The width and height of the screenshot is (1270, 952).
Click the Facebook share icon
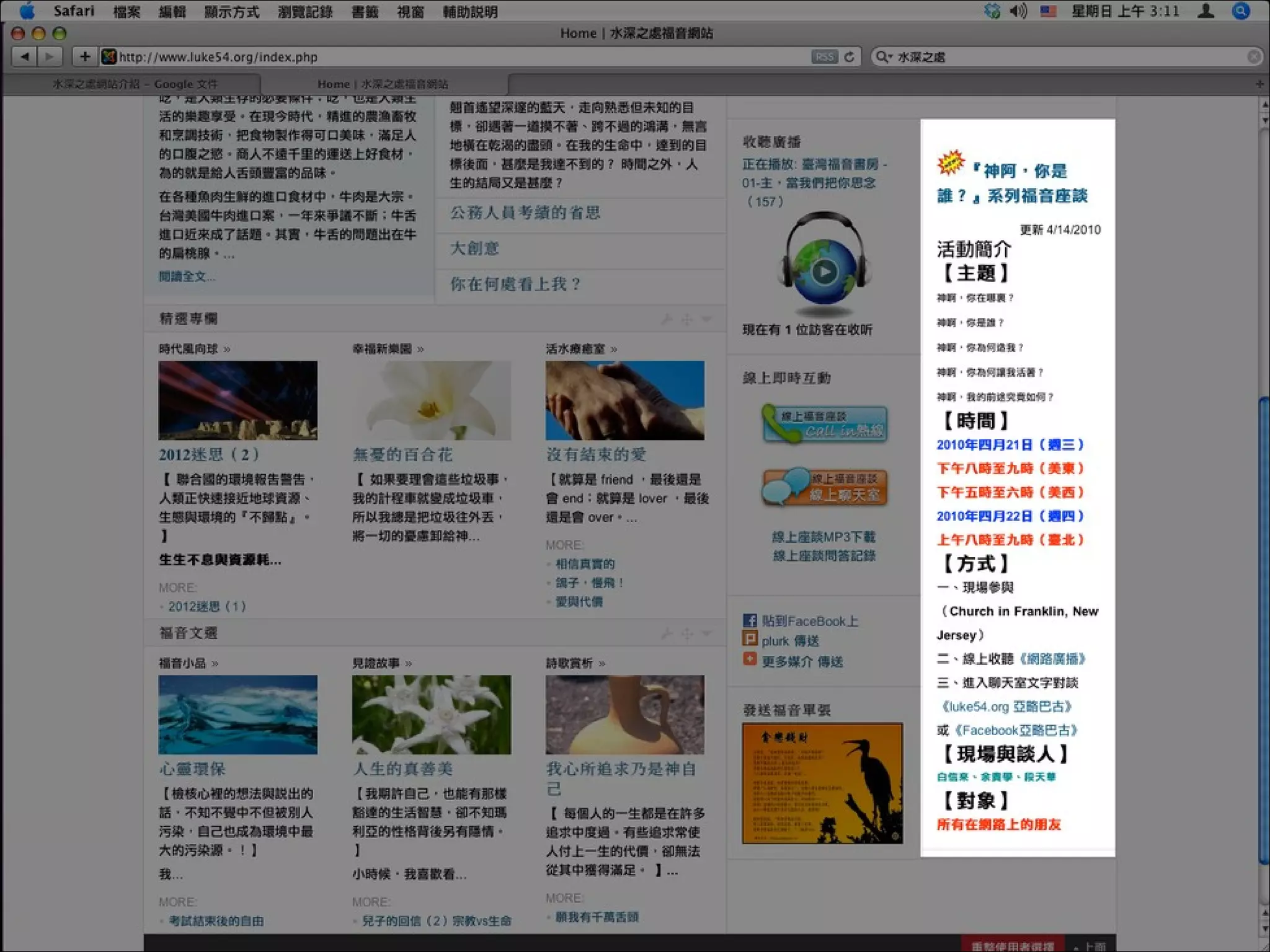750,620
